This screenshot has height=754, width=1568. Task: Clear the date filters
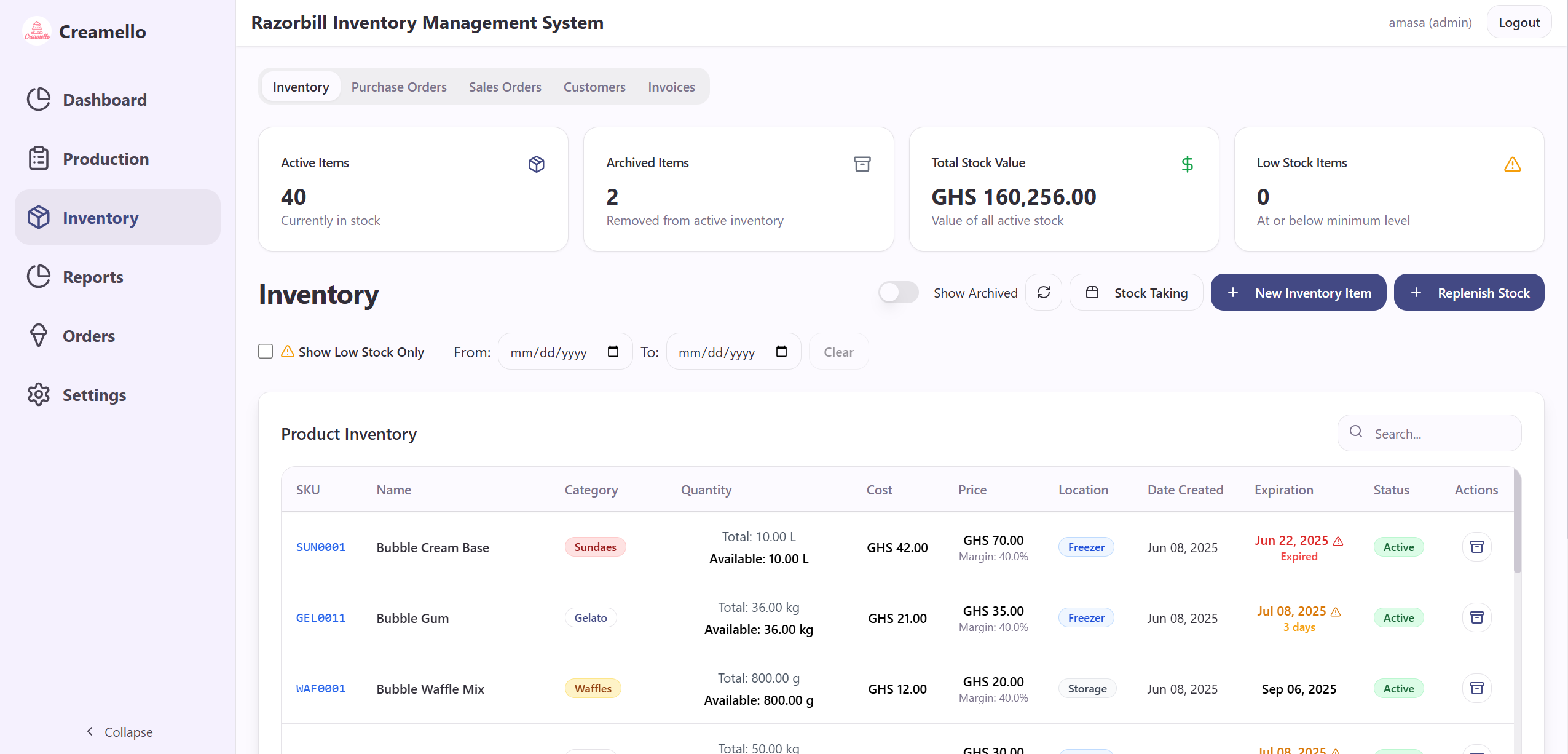point(838,351)
